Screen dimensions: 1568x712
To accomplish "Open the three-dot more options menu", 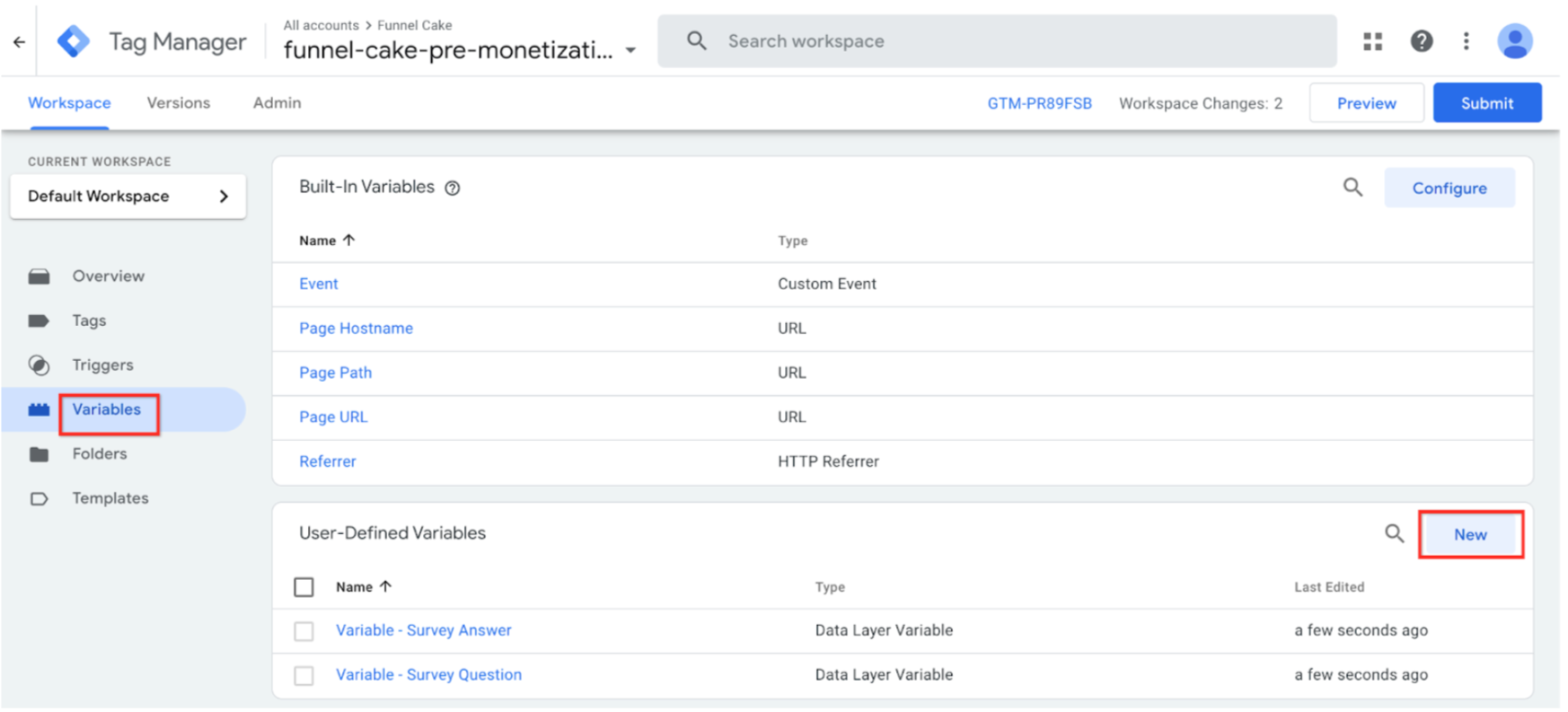I will click(1466, 41).
